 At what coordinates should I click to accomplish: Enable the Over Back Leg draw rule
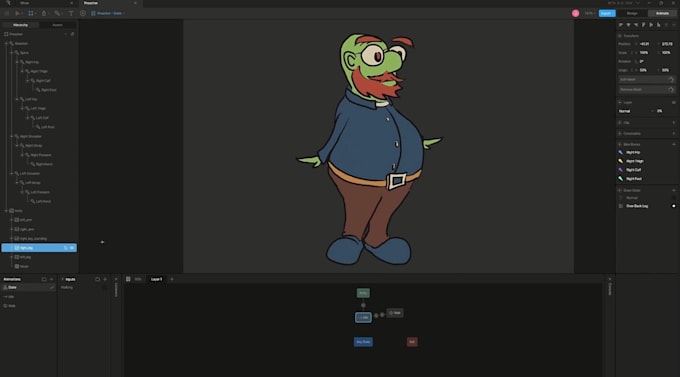click(673, 206)
